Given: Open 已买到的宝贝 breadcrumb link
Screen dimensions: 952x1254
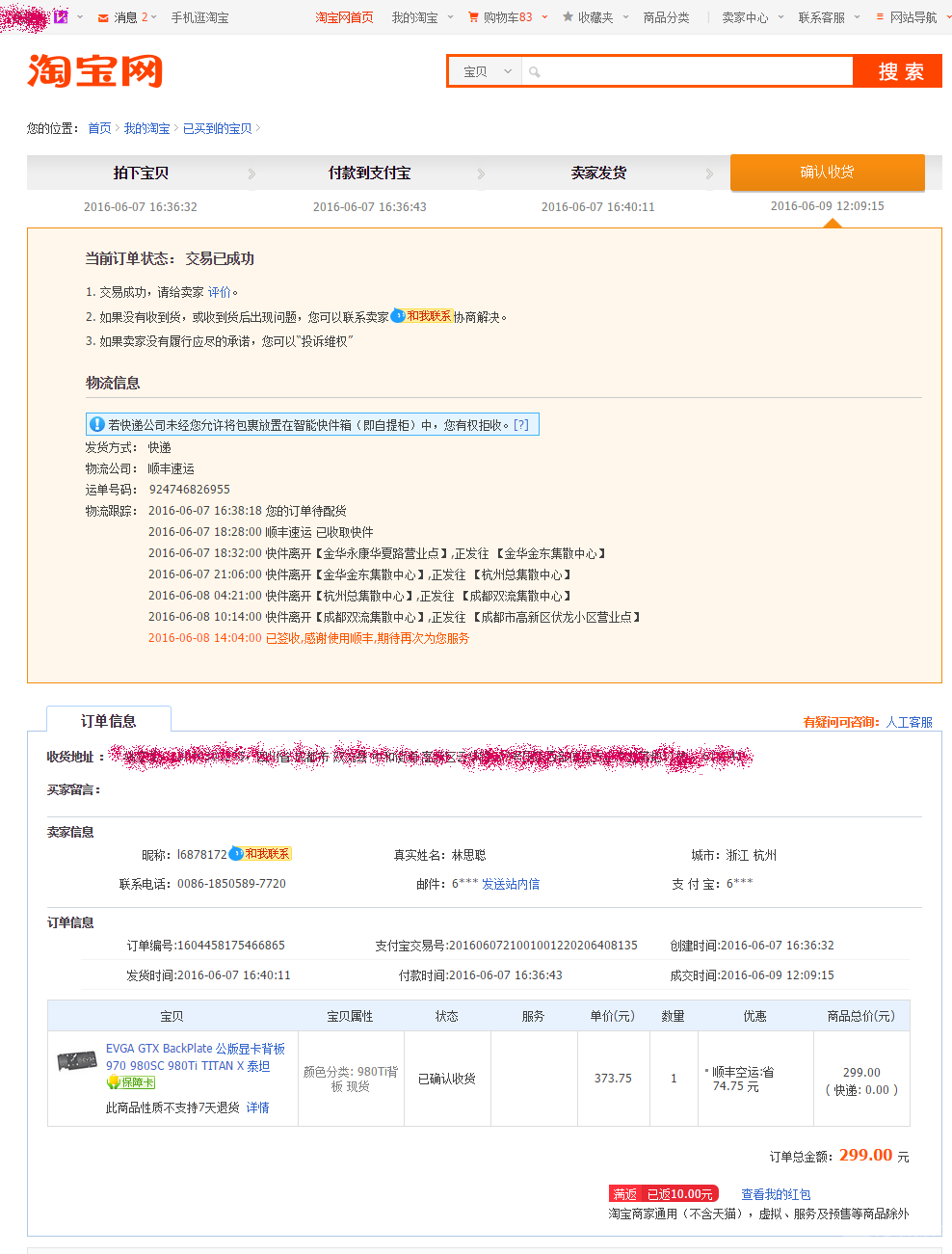Looking at the screenshot, I should 218,128.
